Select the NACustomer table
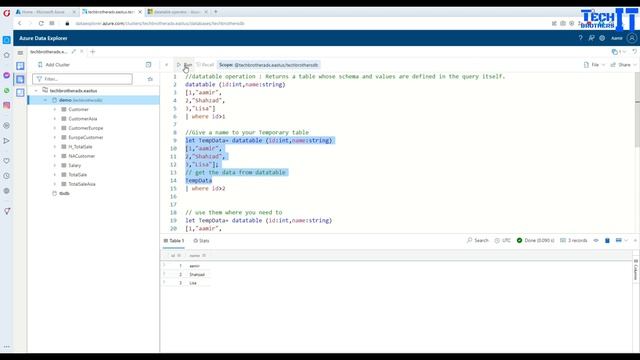This screenshot has width=640, height=360. [x=82, y=156]
